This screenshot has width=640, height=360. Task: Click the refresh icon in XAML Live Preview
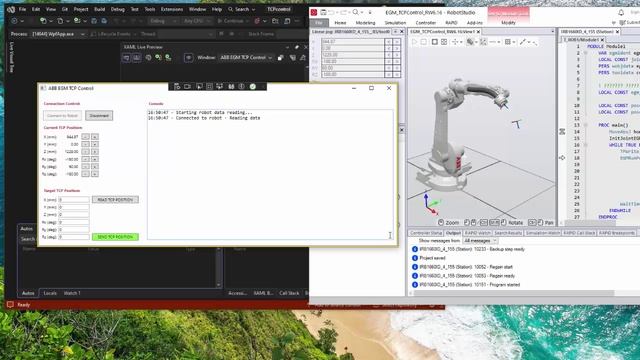148,58
